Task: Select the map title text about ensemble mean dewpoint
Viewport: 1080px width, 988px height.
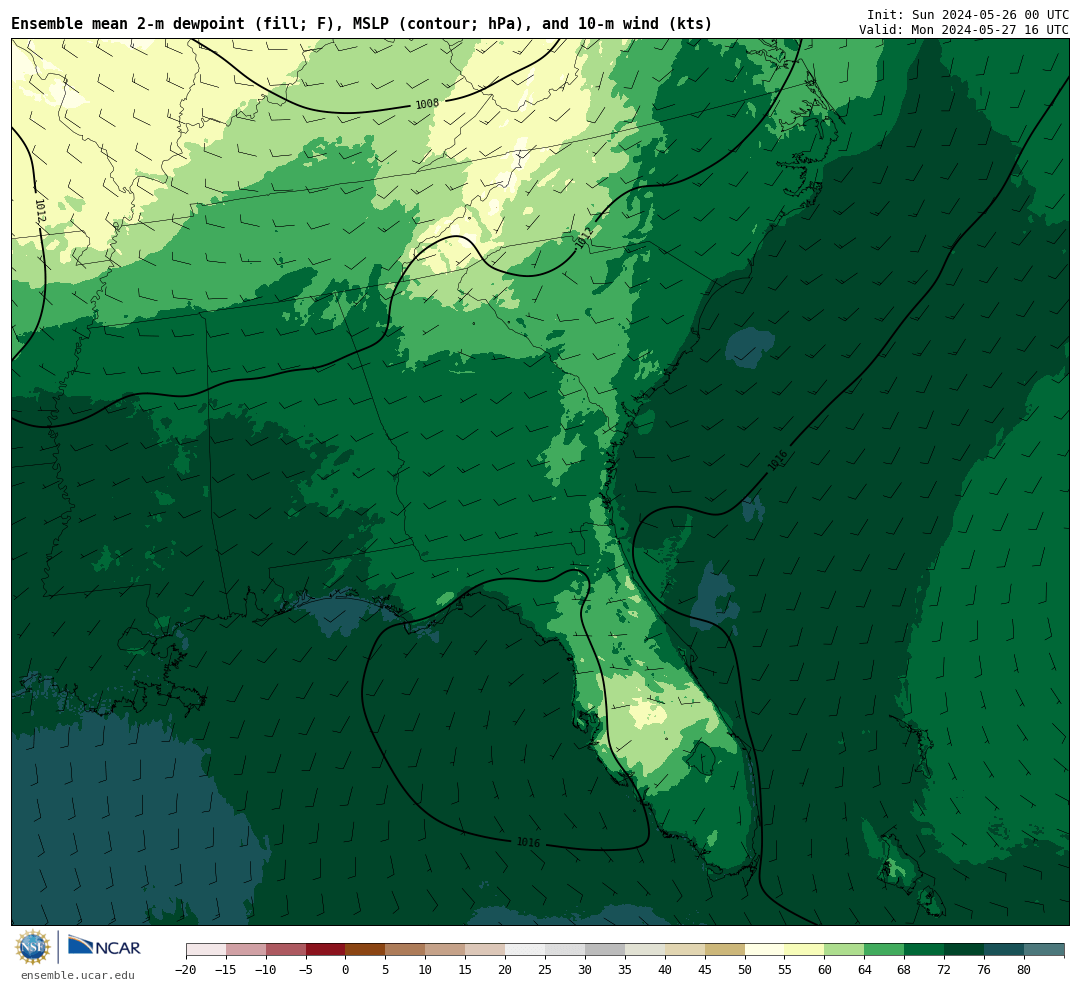Action: (362, 24)
